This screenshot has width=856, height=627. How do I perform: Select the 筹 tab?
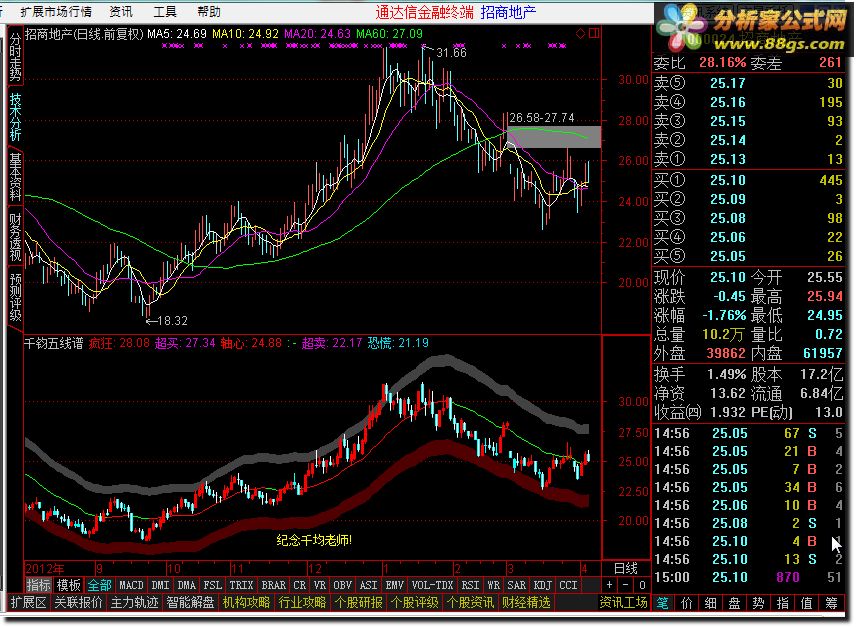point(831,603)
